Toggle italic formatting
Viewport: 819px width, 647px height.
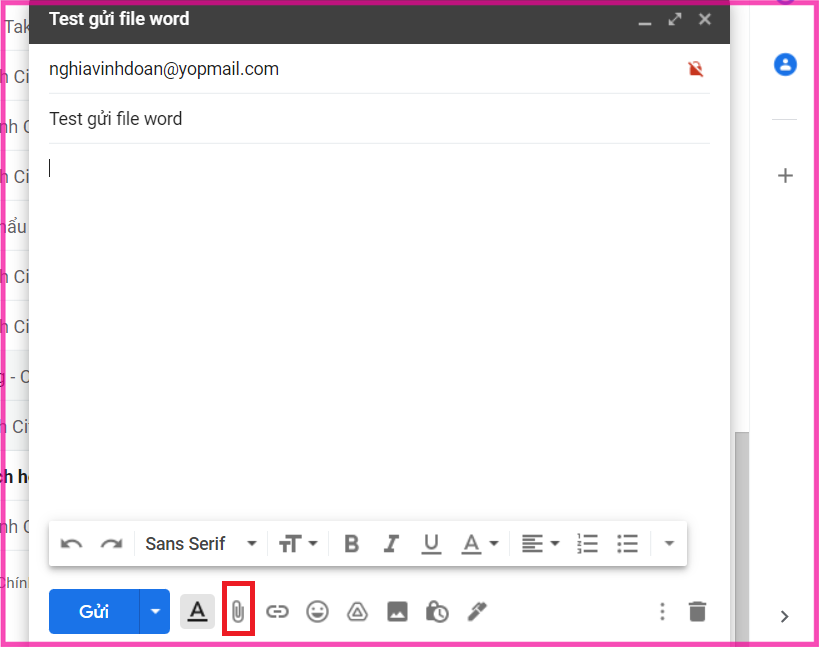pos(391,544)
